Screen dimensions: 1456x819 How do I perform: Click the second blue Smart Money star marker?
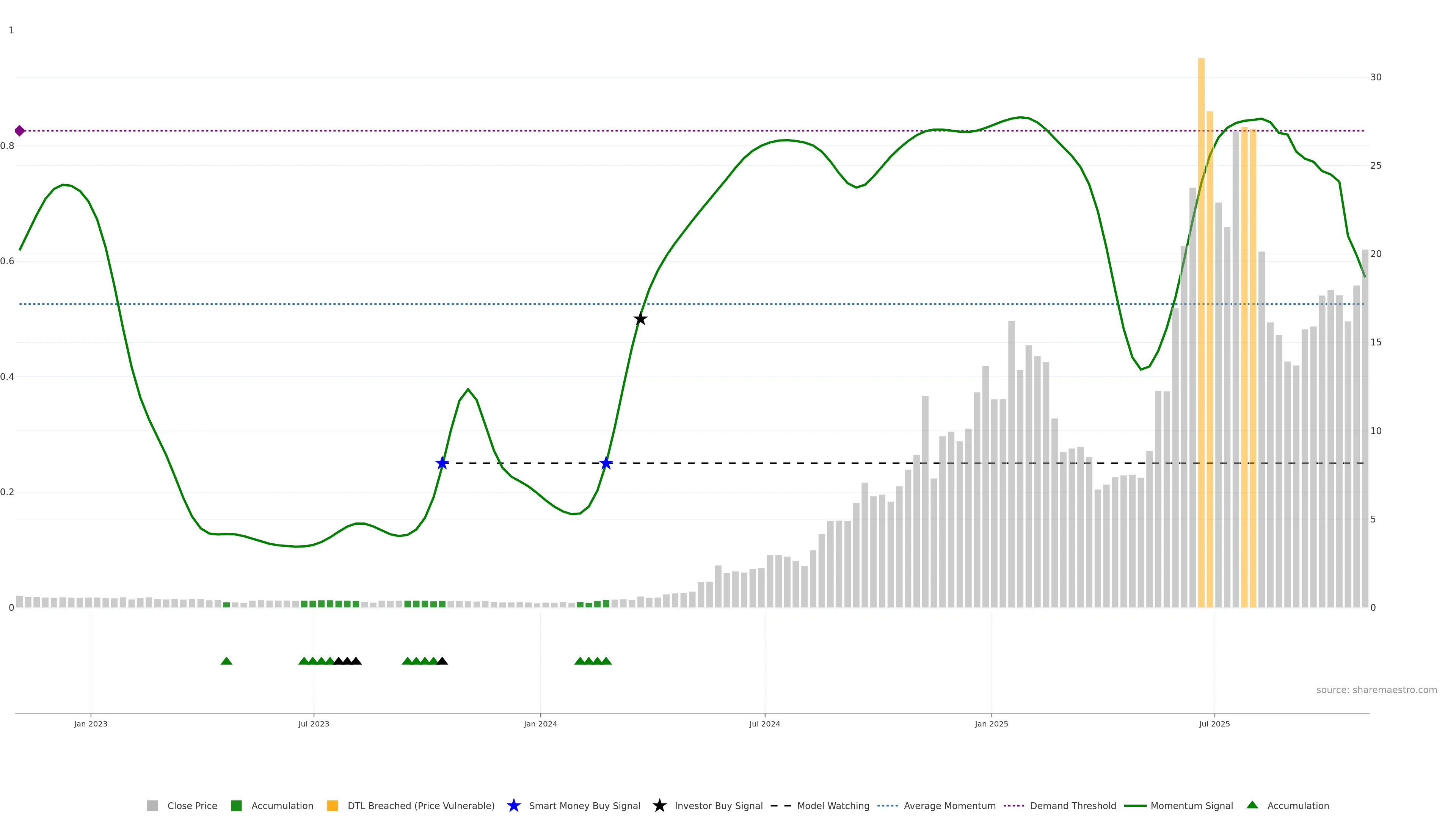click(x=606, y=463)
